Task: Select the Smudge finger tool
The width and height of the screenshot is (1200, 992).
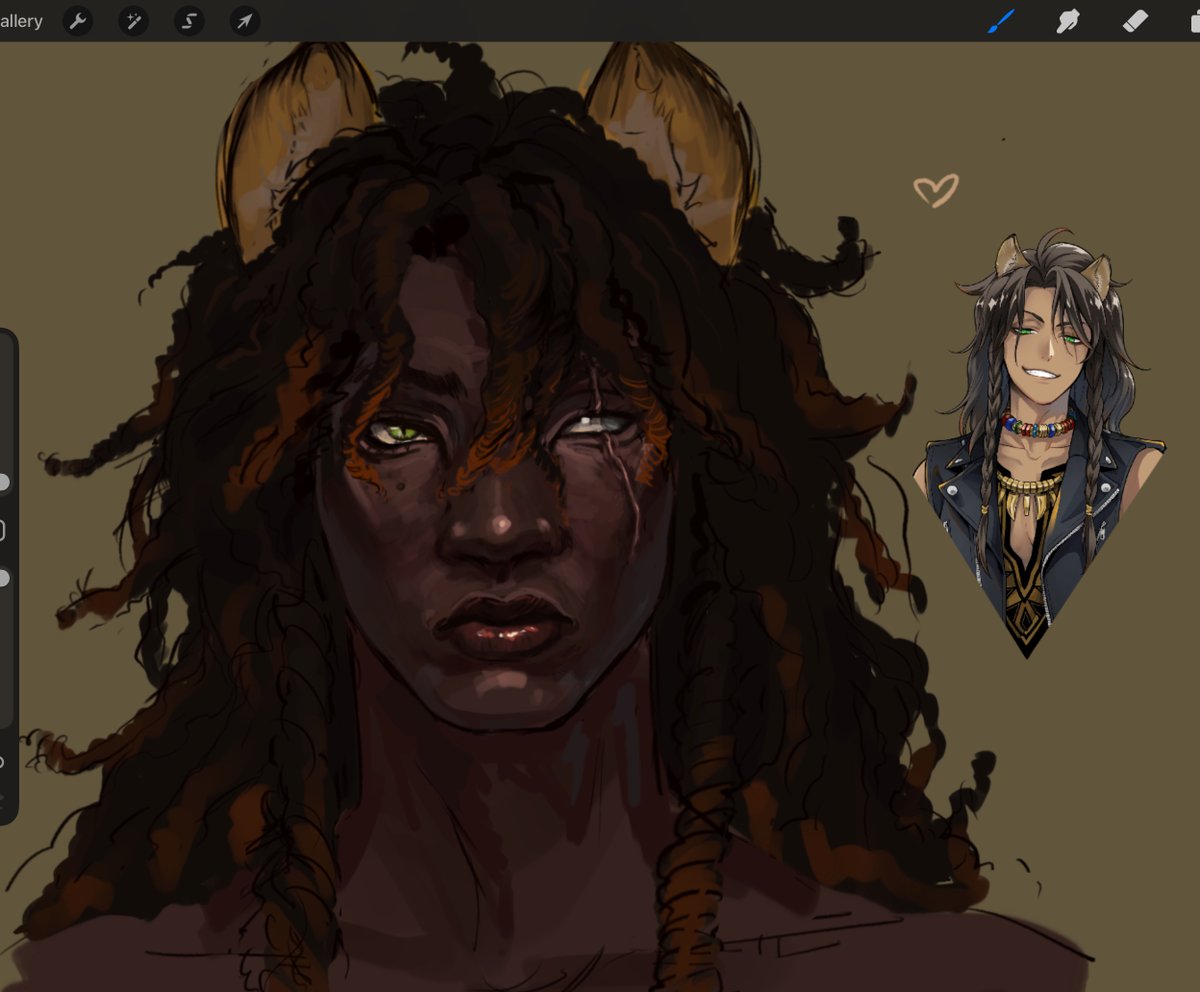Action: tap(1068, 21)
